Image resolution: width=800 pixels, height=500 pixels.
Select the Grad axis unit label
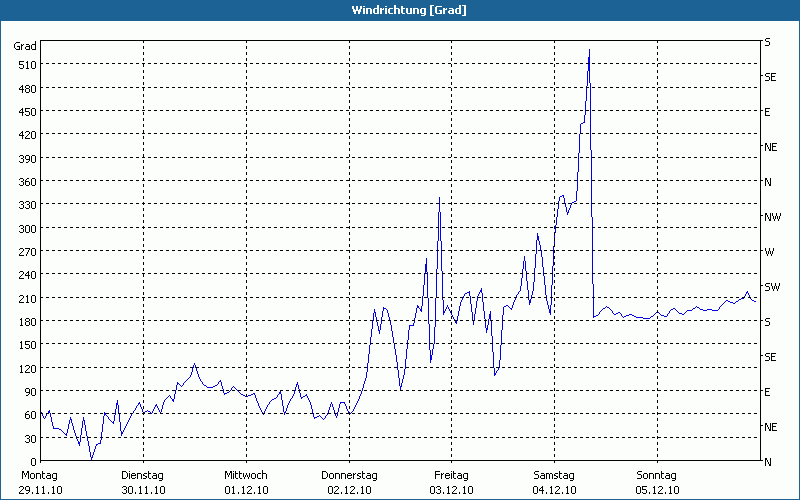25,46
